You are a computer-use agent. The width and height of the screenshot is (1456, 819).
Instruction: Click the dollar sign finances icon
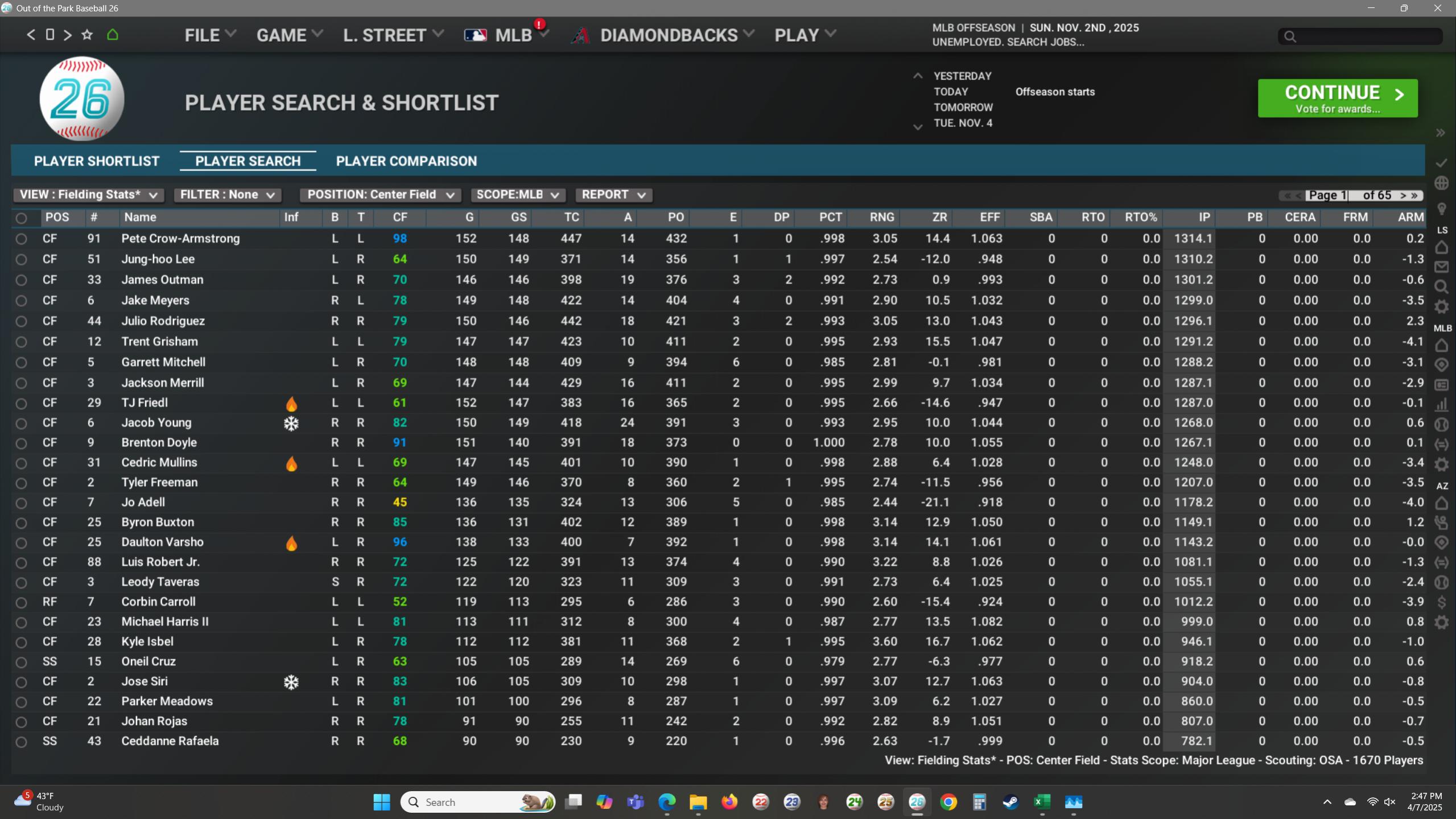[1441, 602]
